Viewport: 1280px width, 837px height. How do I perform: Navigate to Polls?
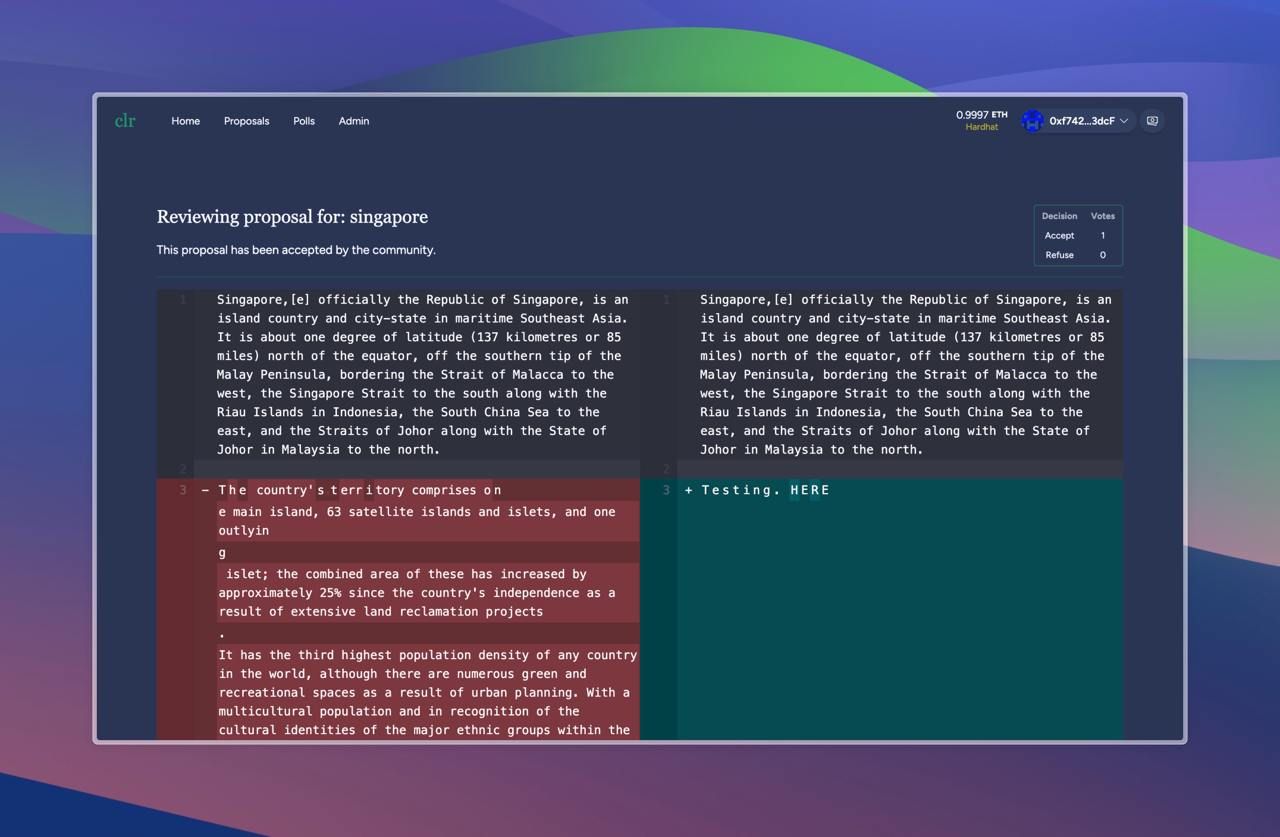pos(304,121)
